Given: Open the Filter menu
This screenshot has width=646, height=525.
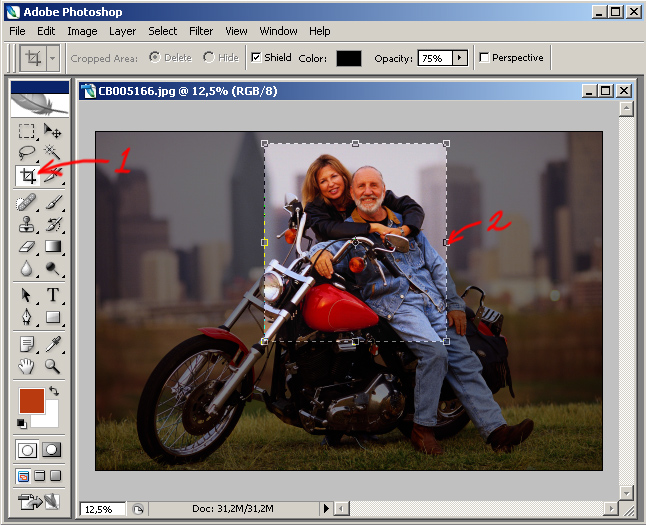Looking at the screenshot, I should click(201, 31).
